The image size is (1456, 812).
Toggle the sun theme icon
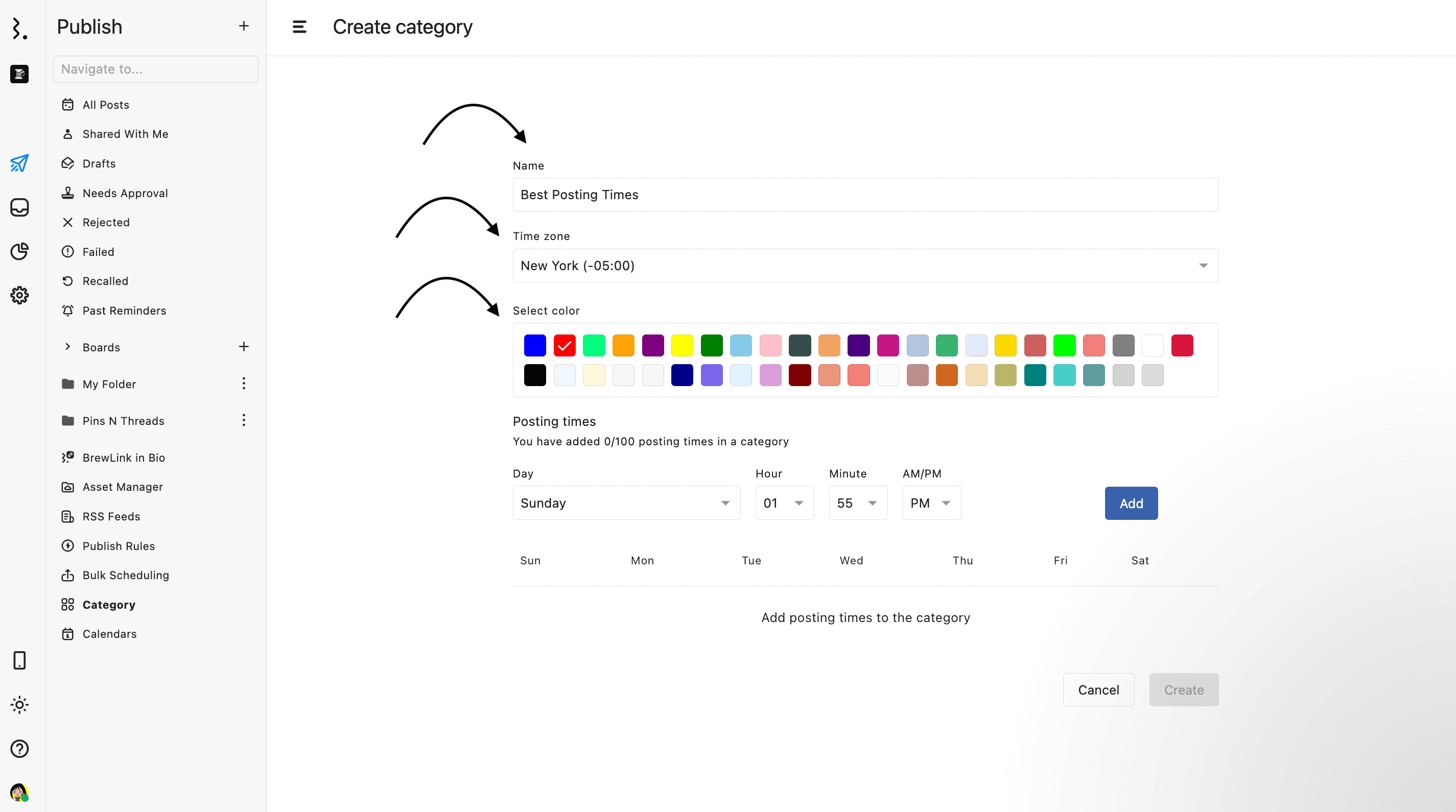(x=19, y=705)
